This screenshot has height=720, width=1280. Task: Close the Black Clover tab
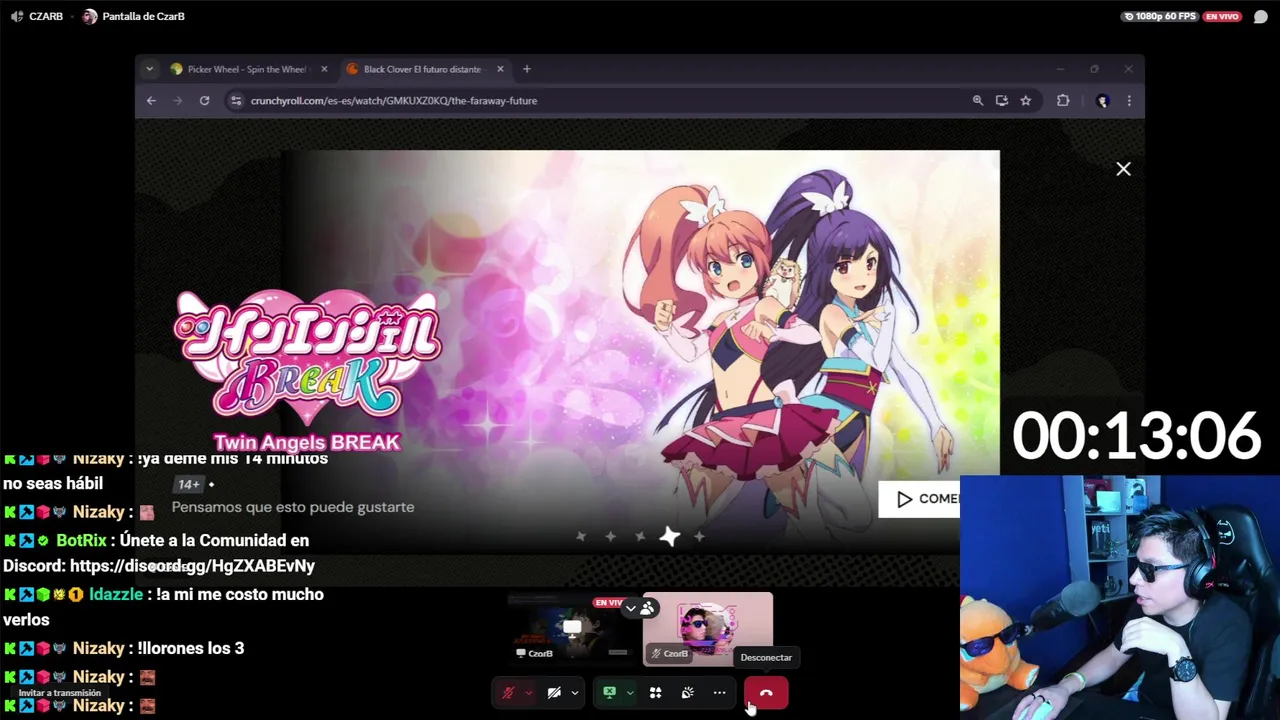pyautogui.click(x=500, y=69)
